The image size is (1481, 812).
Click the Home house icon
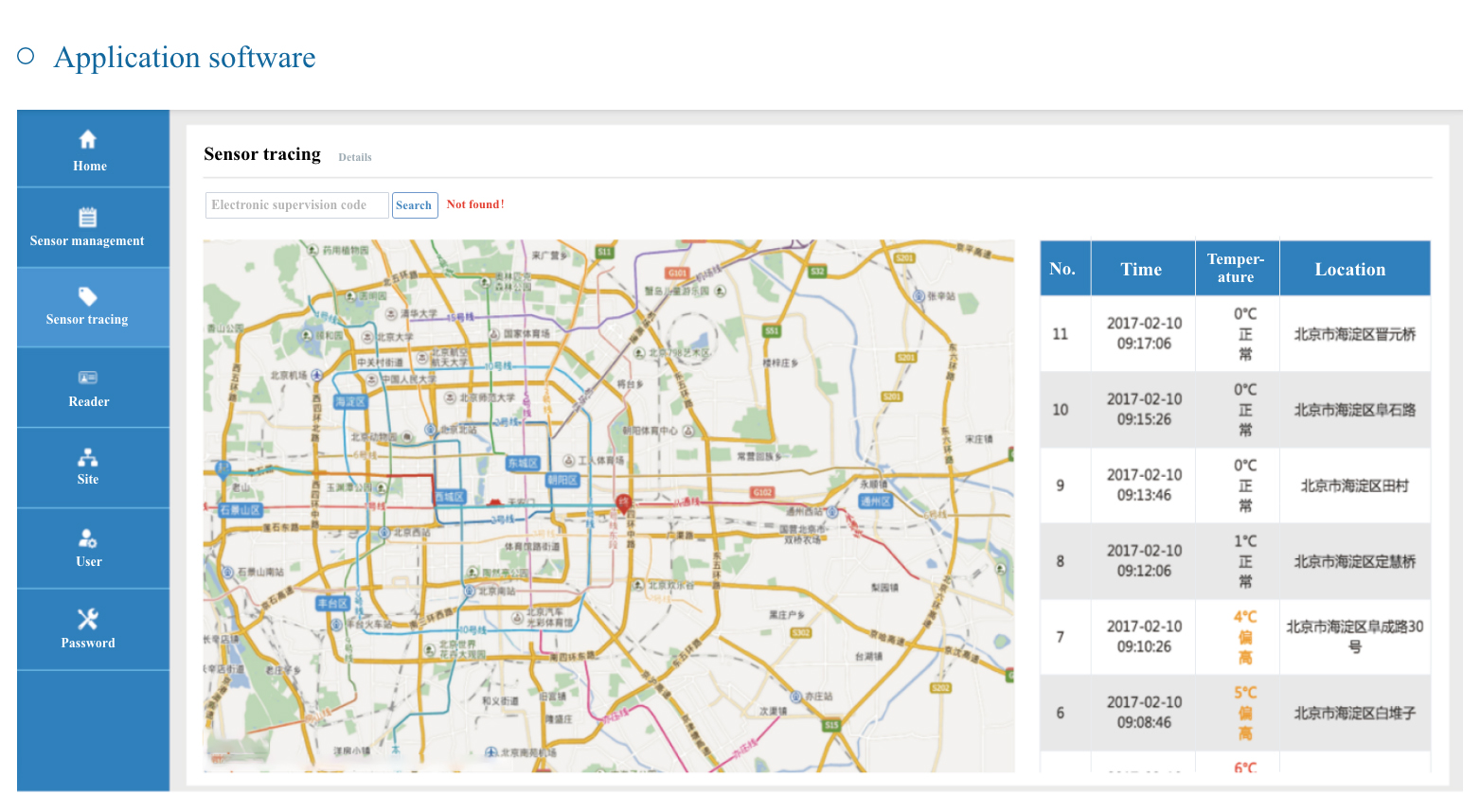87,139
